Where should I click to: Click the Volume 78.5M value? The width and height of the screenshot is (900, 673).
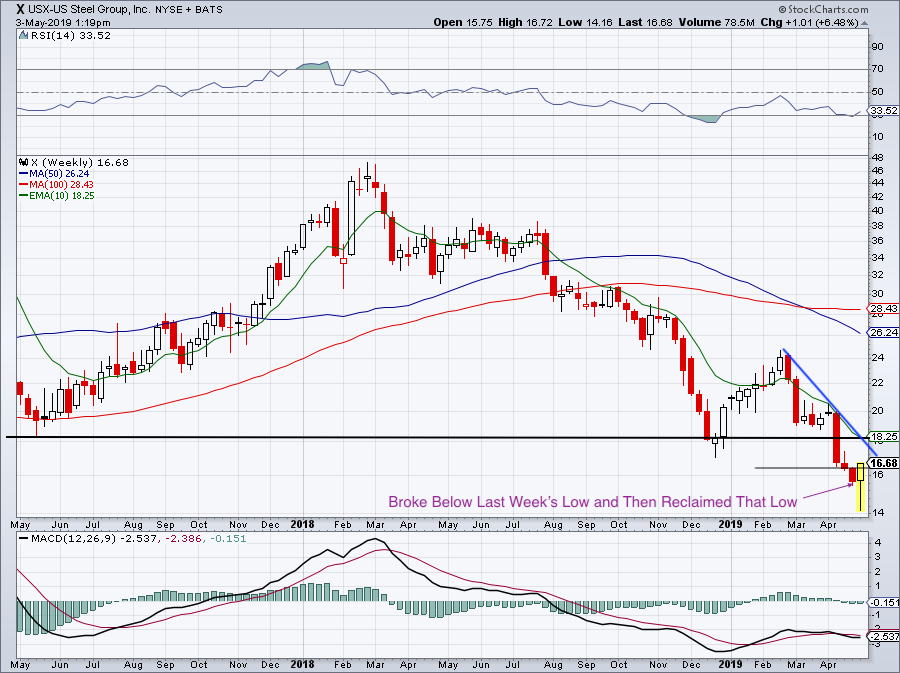[717, 22]
